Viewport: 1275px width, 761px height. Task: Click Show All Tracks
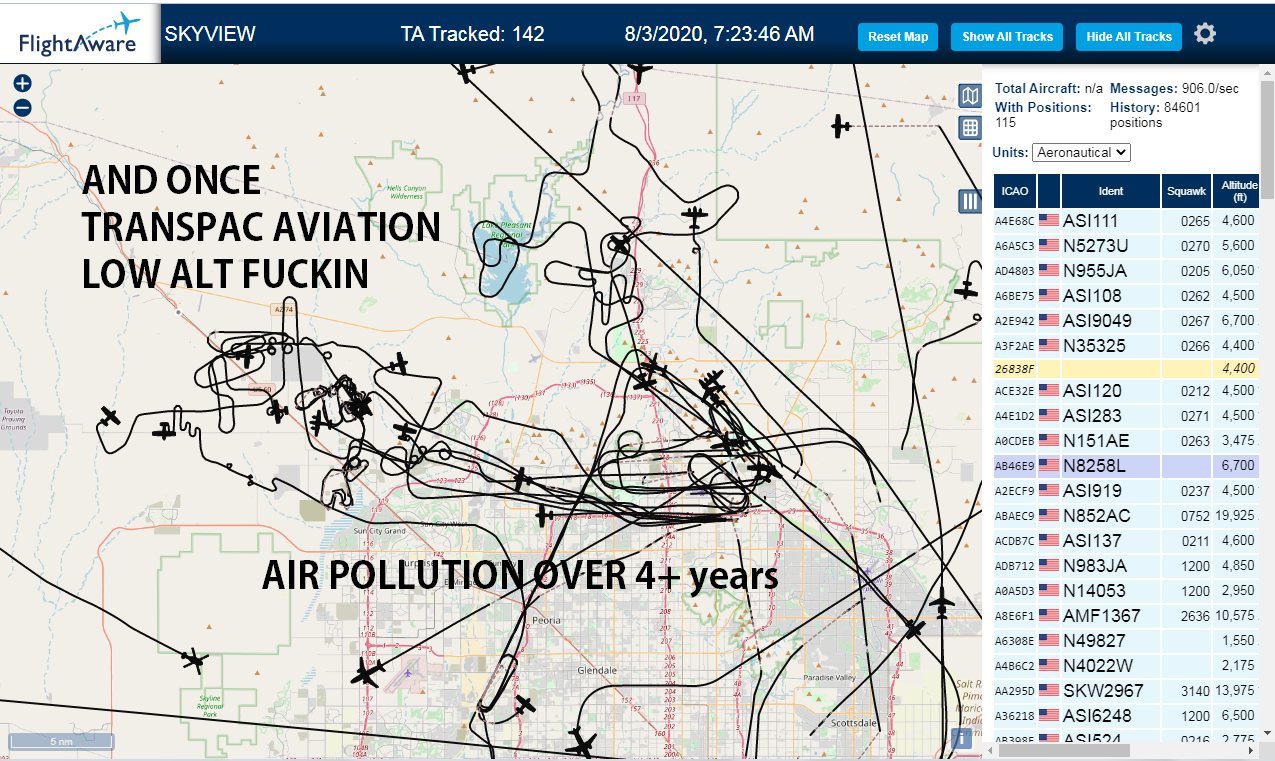(x=1007, y=37)
